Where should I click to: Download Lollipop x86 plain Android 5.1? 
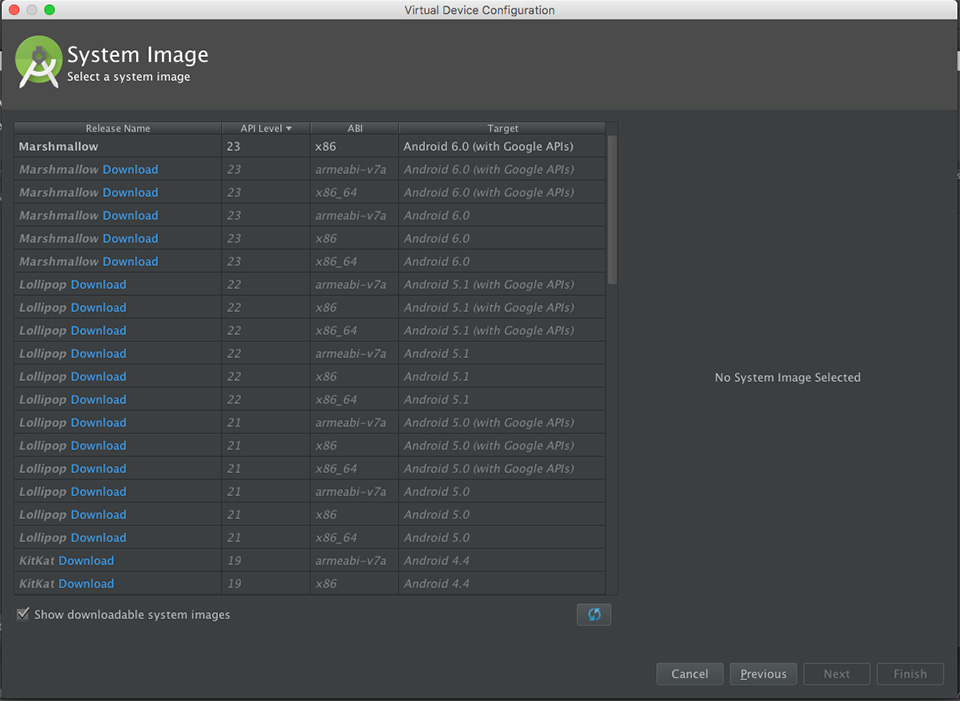[99, 377]
